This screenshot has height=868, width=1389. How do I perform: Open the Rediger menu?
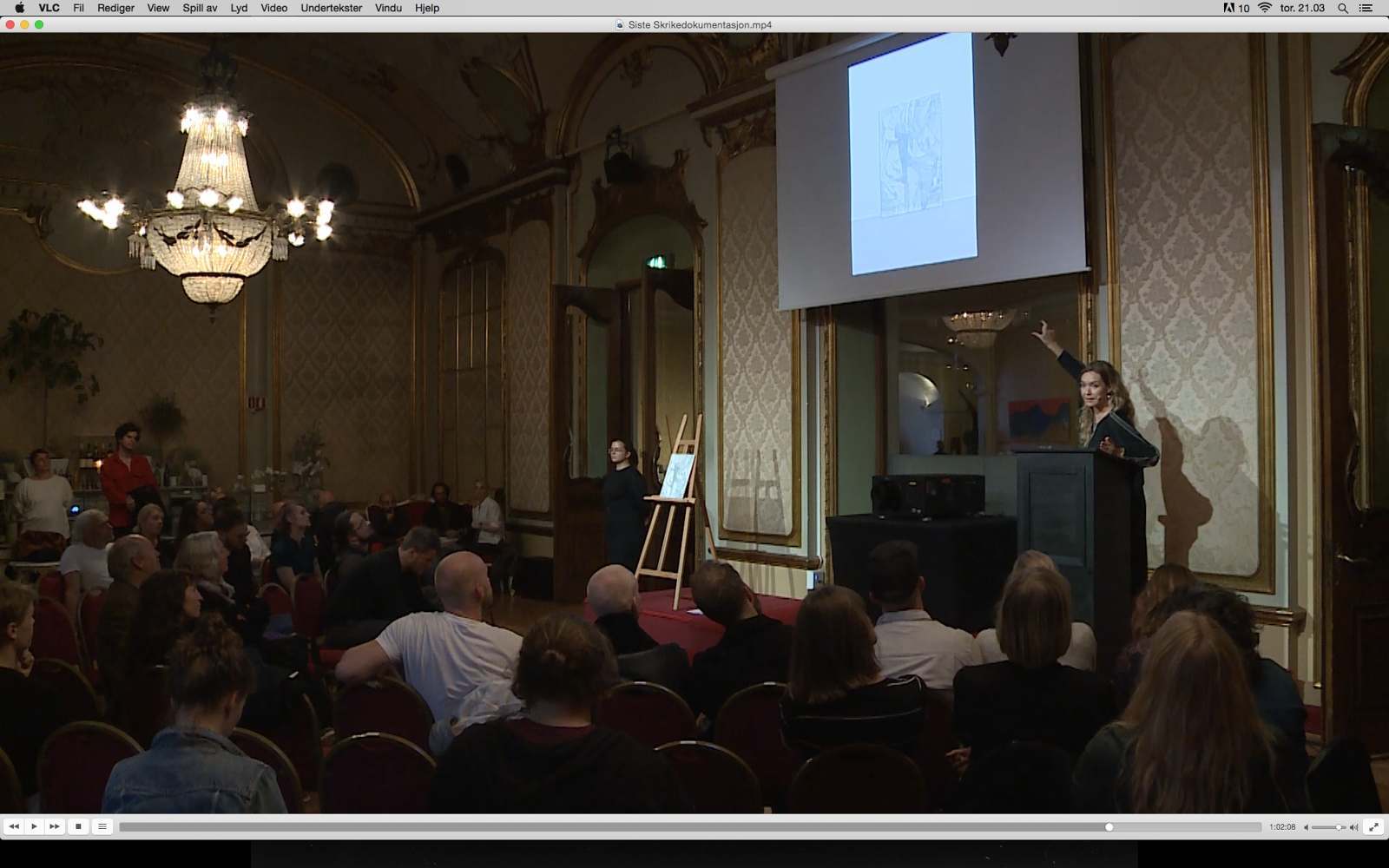point(115,8)
